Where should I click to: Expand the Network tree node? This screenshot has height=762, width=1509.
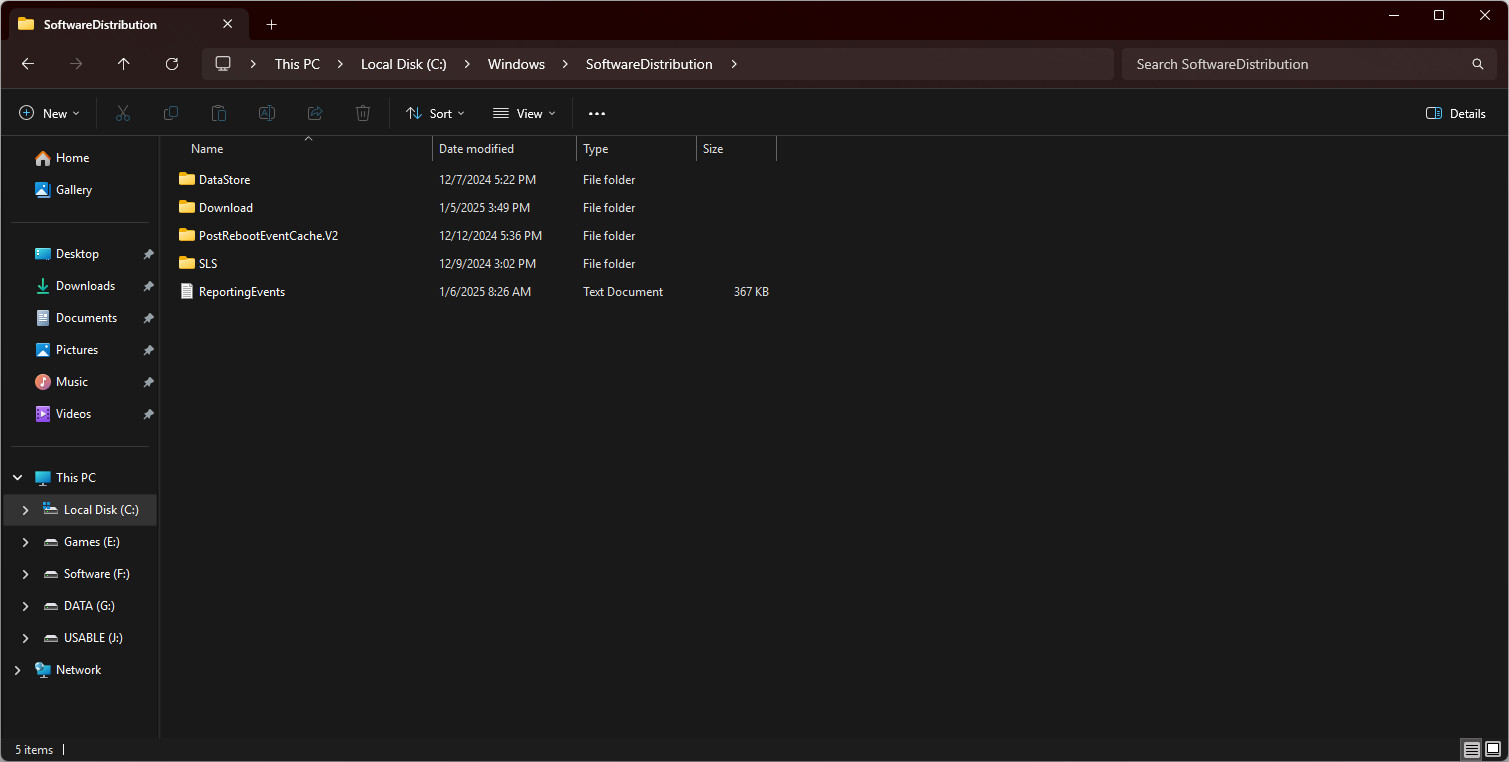pos(18,670)
